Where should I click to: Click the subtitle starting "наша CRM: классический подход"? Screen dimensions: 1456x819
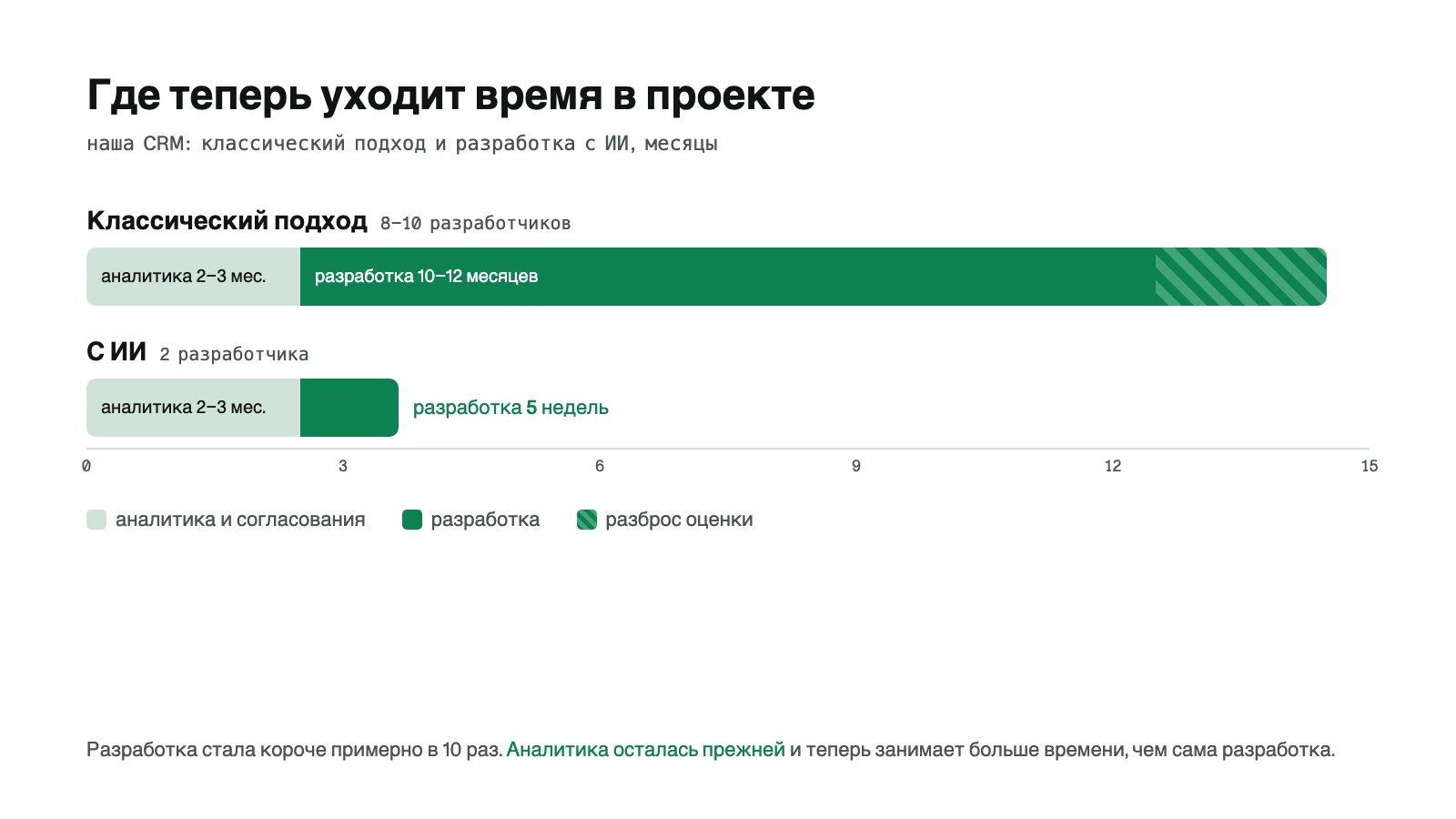pos(402,144)
